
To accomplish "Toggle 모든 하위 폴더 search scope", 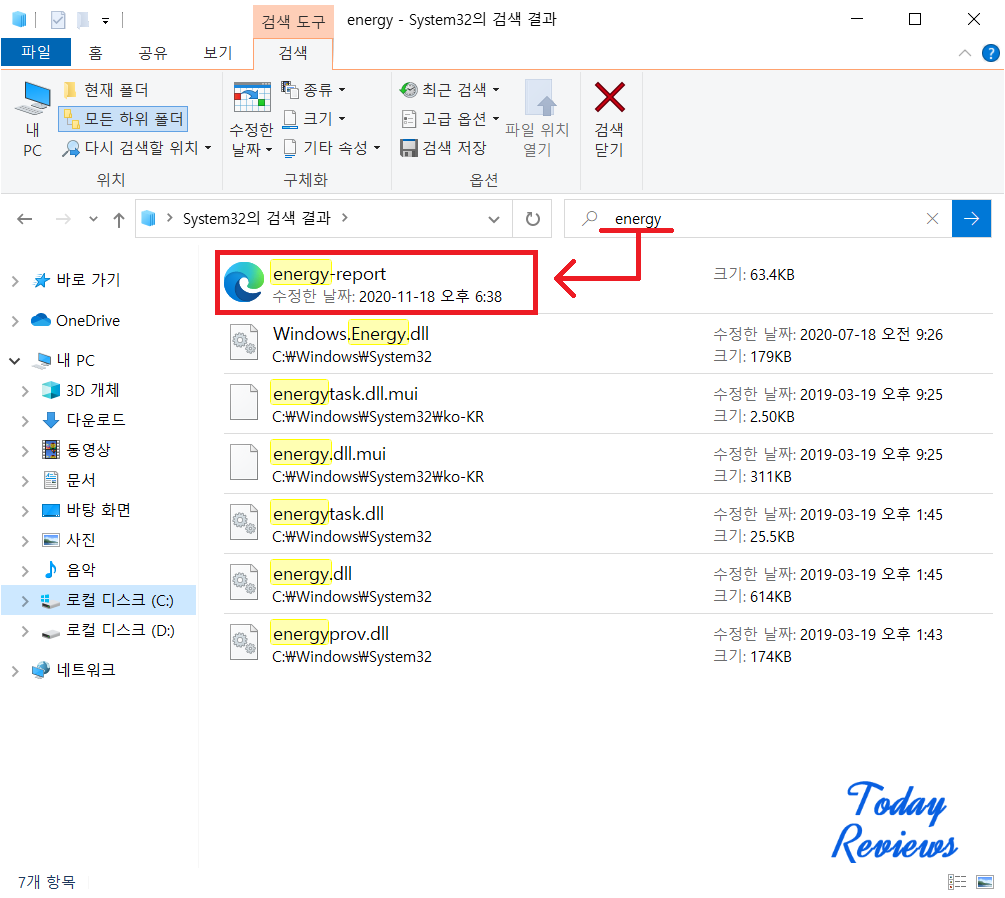I will pyautogui.click(x=123, y=119).
